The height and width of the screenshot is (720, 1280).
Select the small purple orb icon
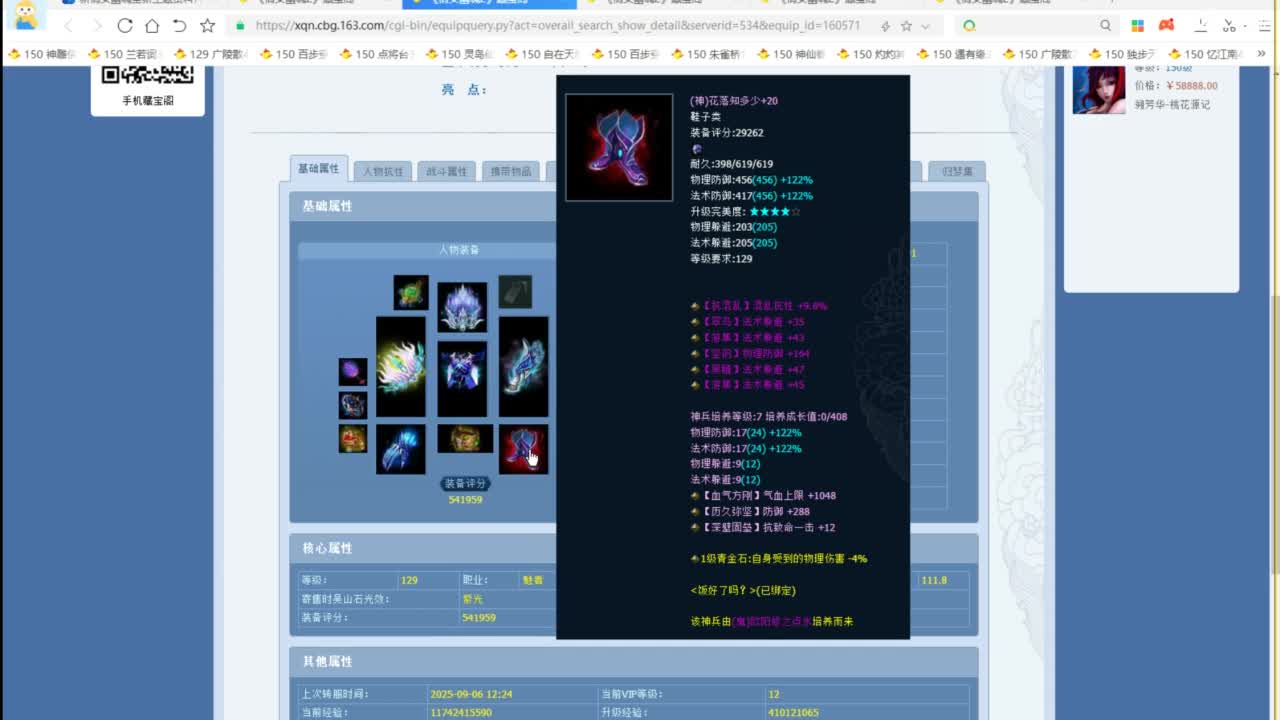tap(352, 372)
